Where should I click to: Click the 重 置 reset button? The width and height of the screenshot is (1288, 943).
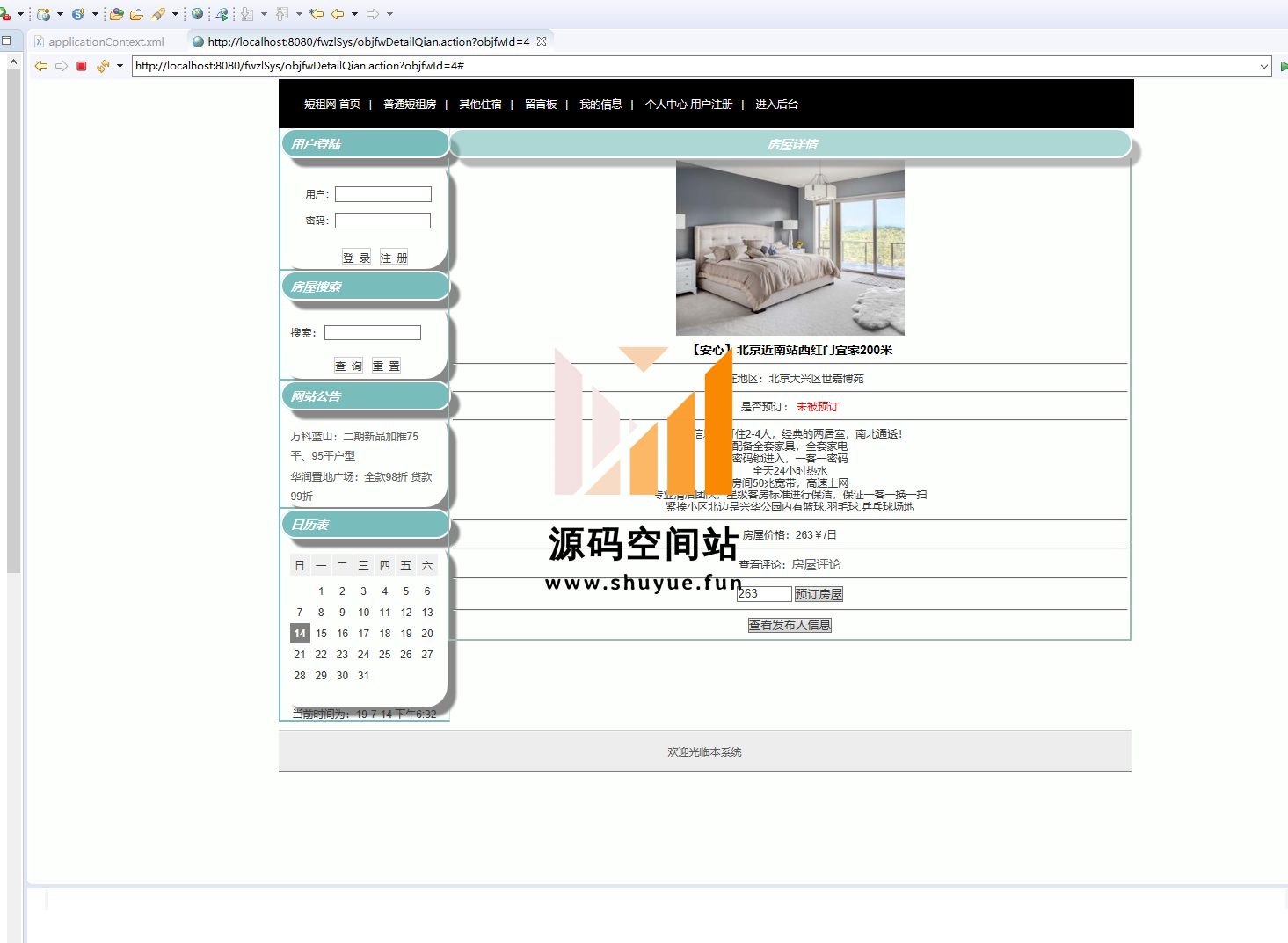pyautogui.click(x=386, y=366)
